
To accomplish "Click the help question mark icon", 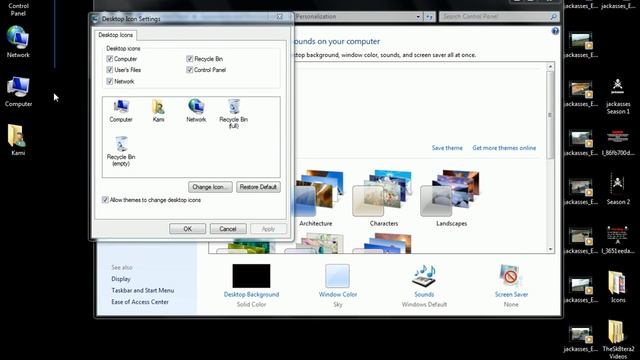I will pos(555,31).
